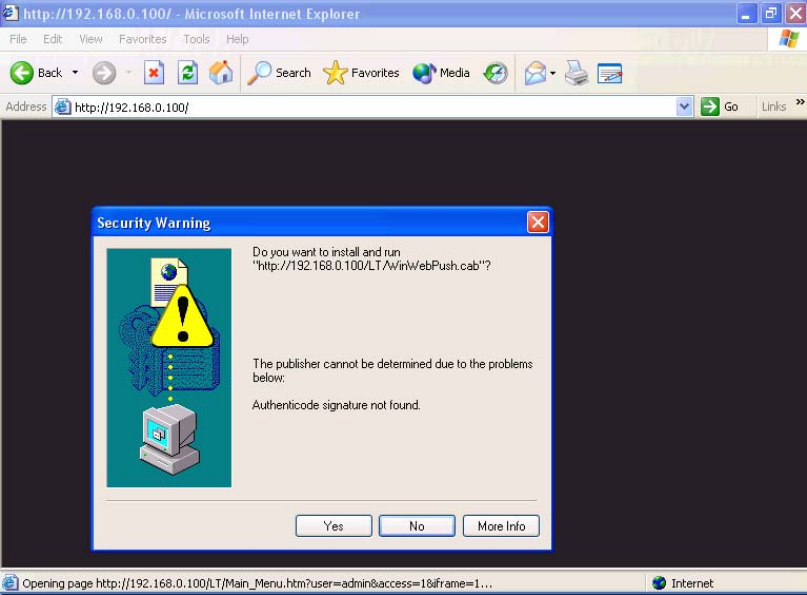Click More Info in the Security Warning
Image resolution: width=807 pixels, height=595 pixels.
(x=501, y=526)
